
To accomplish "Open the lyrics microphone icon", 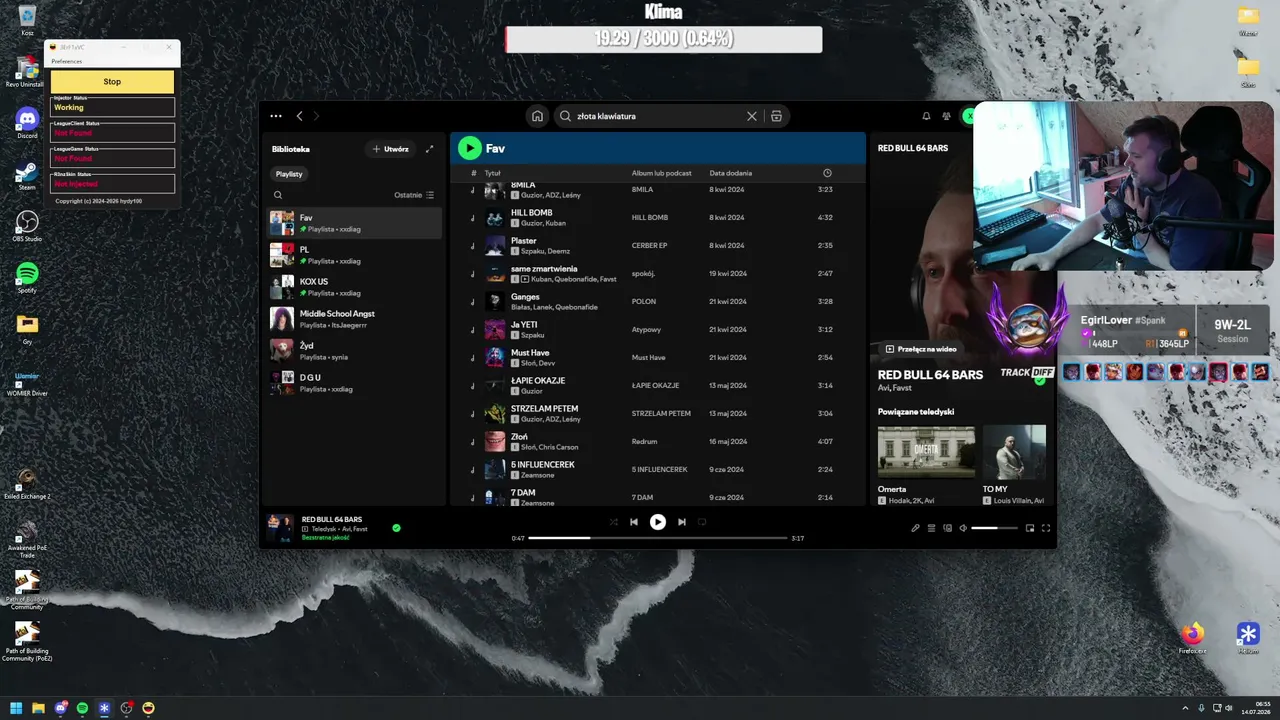I will coord(915,528).
